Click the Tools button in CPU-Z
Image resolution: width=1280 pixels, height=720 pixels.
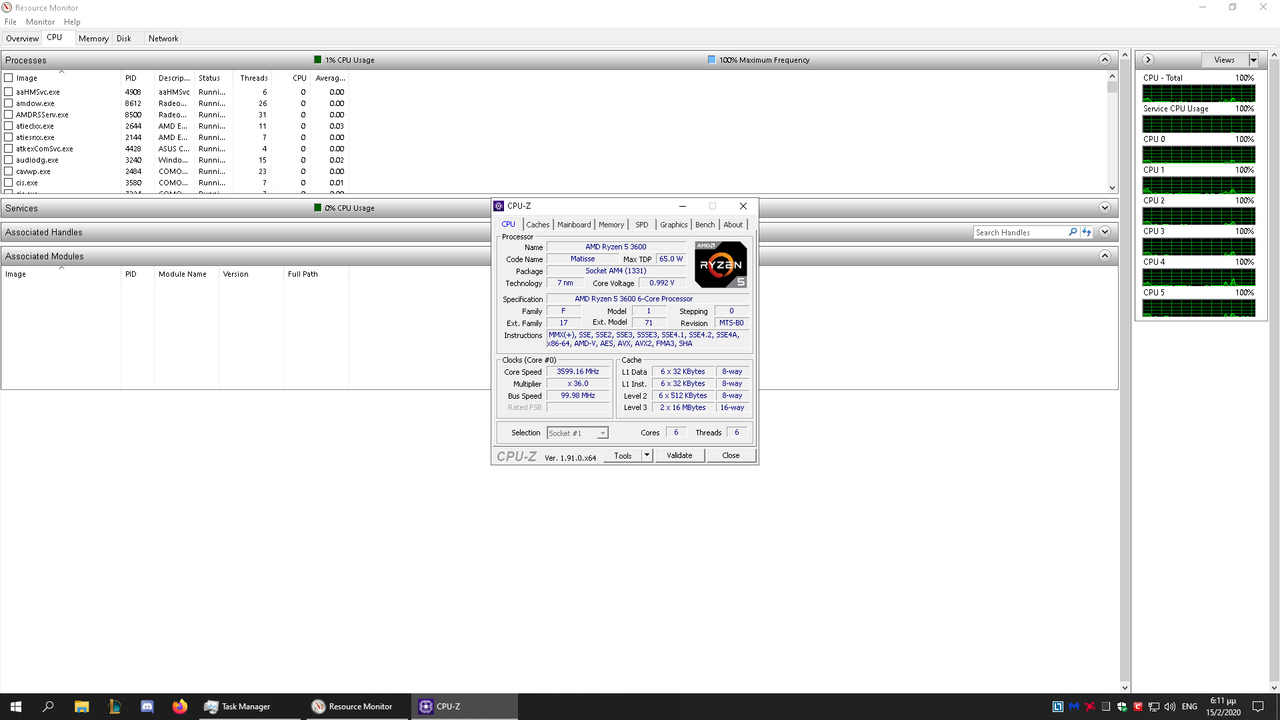[622, 455]
